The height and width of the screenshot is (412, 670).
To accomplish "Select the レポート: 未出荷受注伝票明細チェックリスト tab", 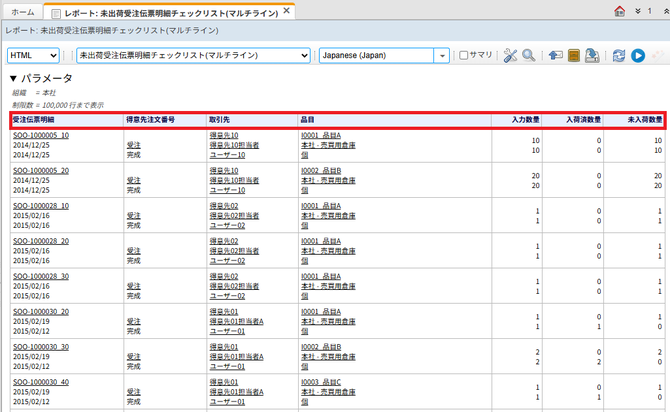I will (x=171, y=13).
